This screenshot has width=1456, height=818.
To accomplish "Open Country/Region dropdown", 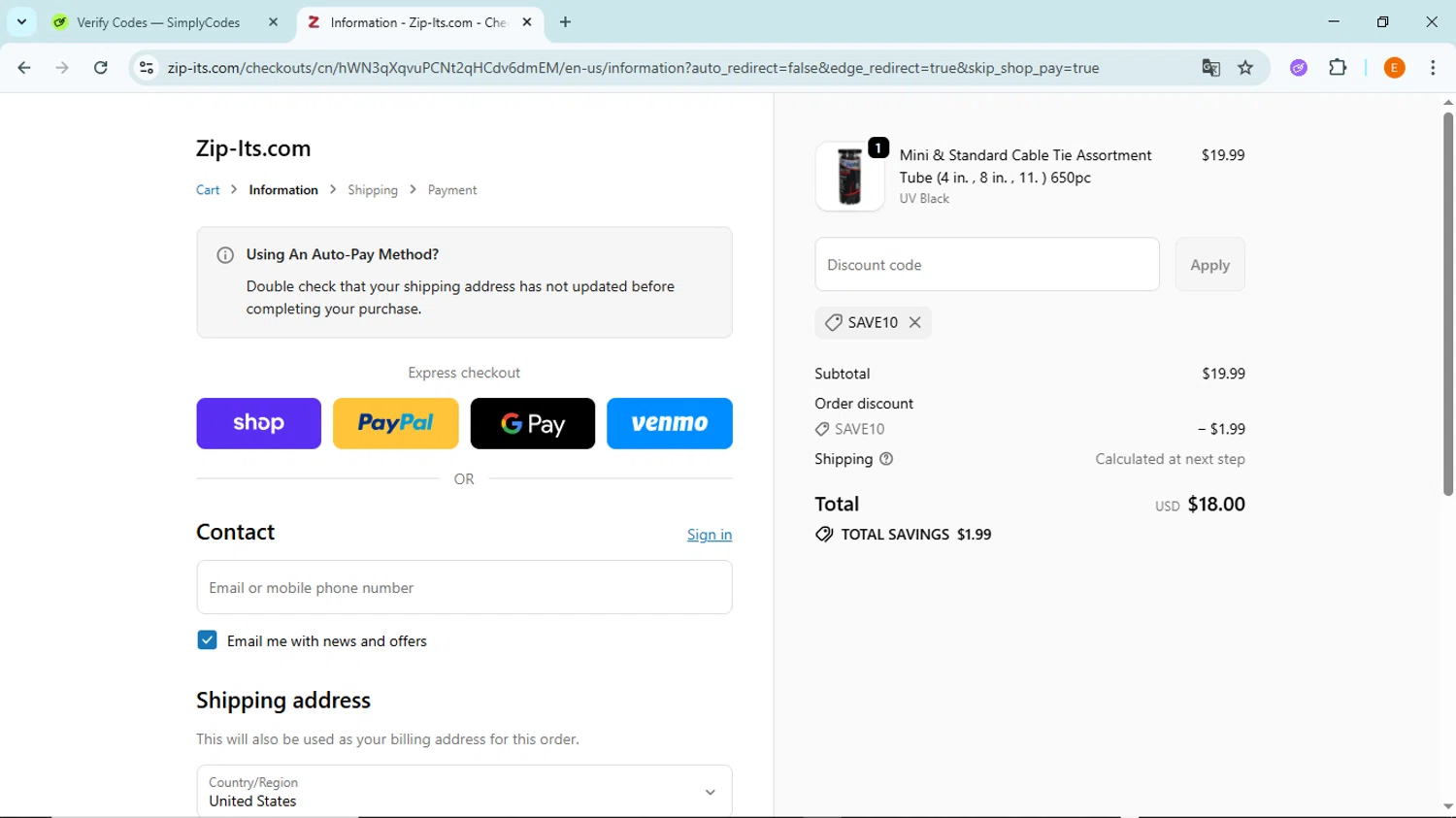I will pyautogui.click(x=464, y=791).
